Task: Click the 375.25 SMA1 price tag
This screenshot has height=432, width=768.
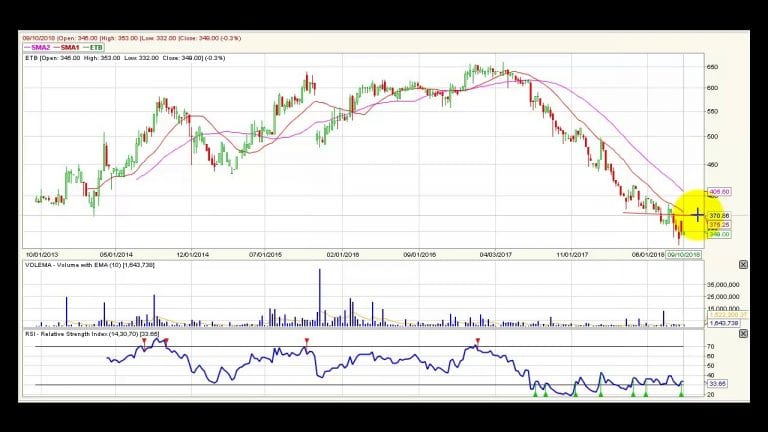Action: tap(719, 225)
